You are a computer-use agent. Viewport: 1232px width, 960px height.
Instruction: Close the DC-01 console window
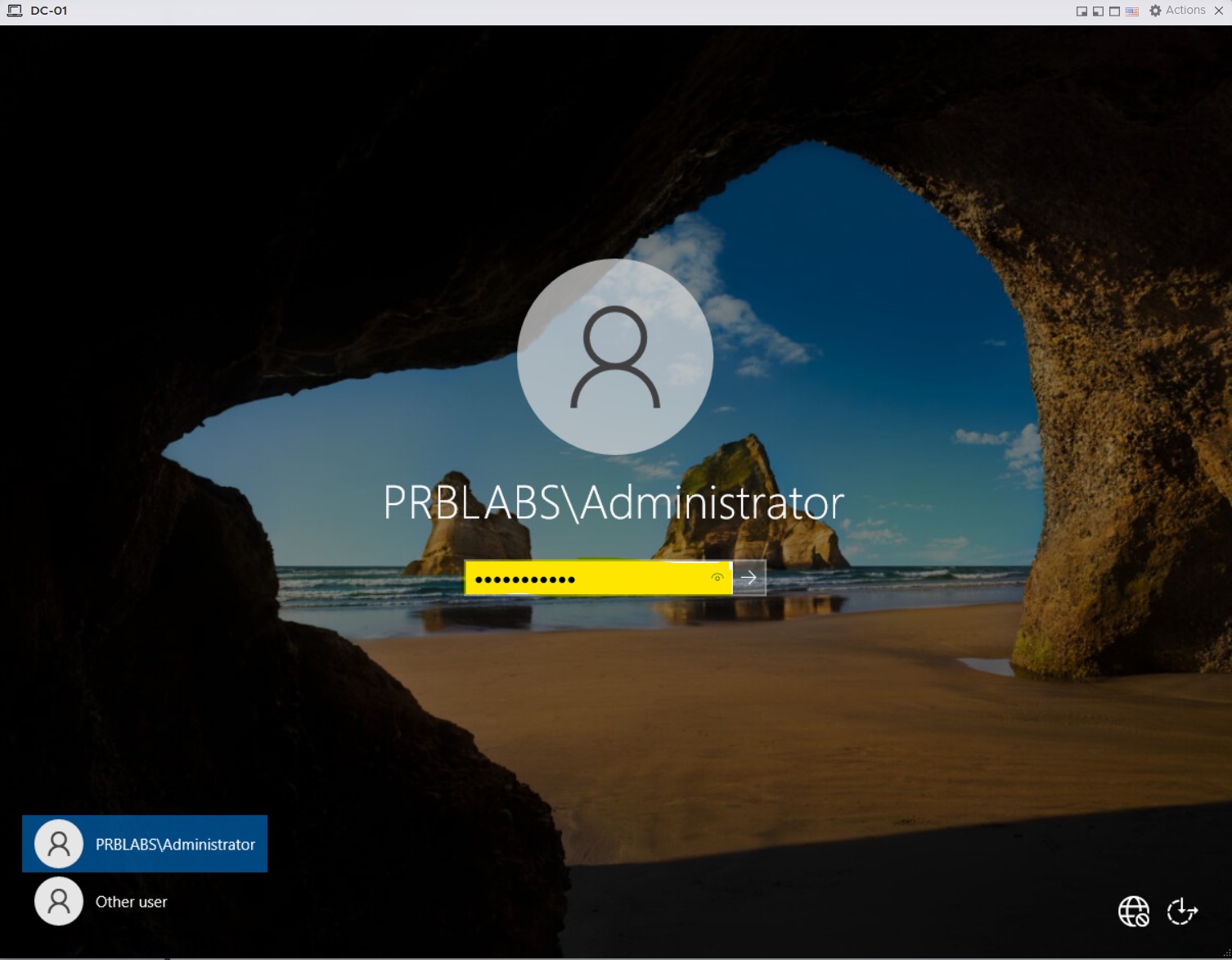1219,11
